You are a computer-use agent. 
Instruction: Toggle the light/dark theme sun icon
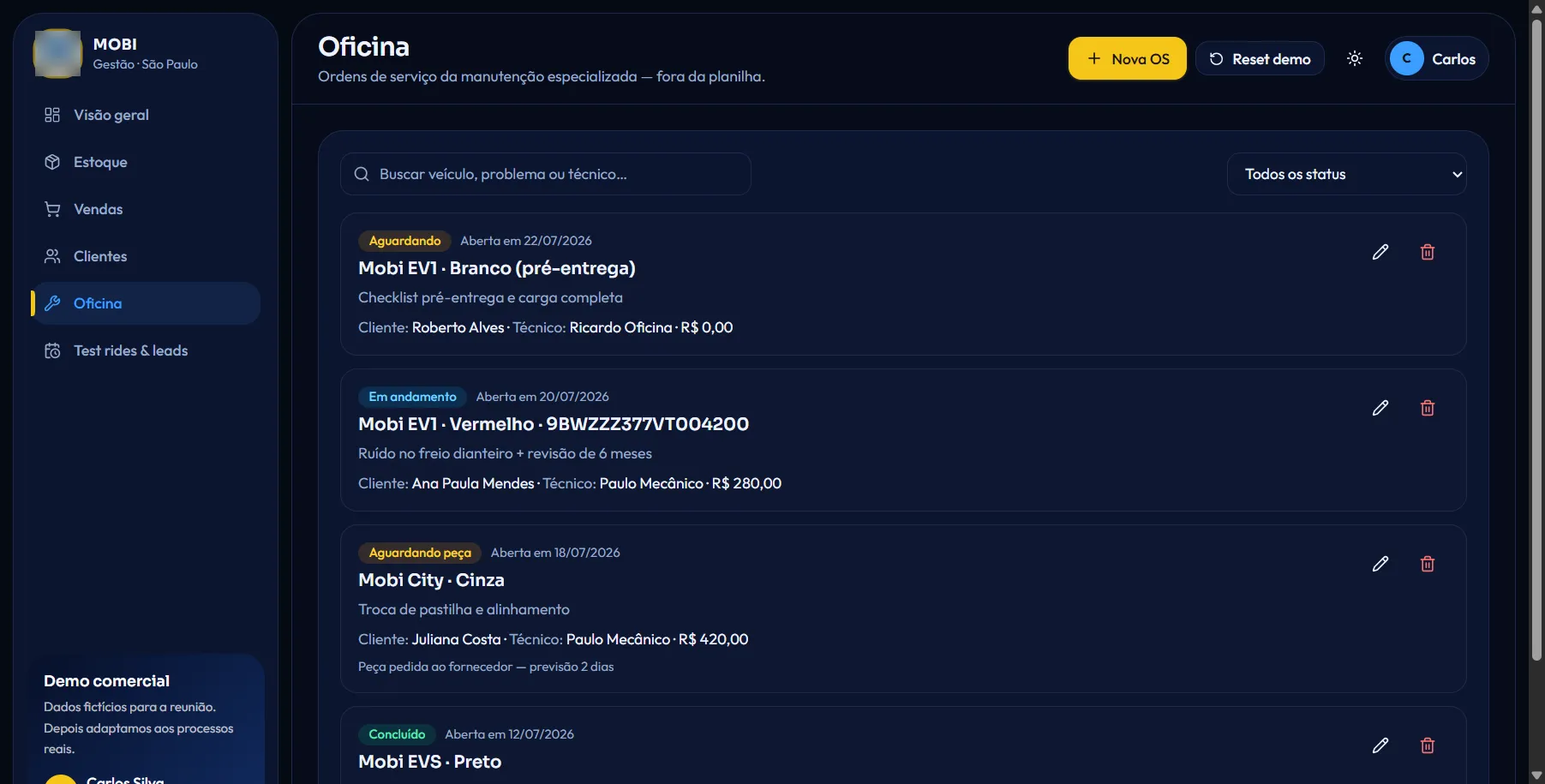(x=1355, y=58)
